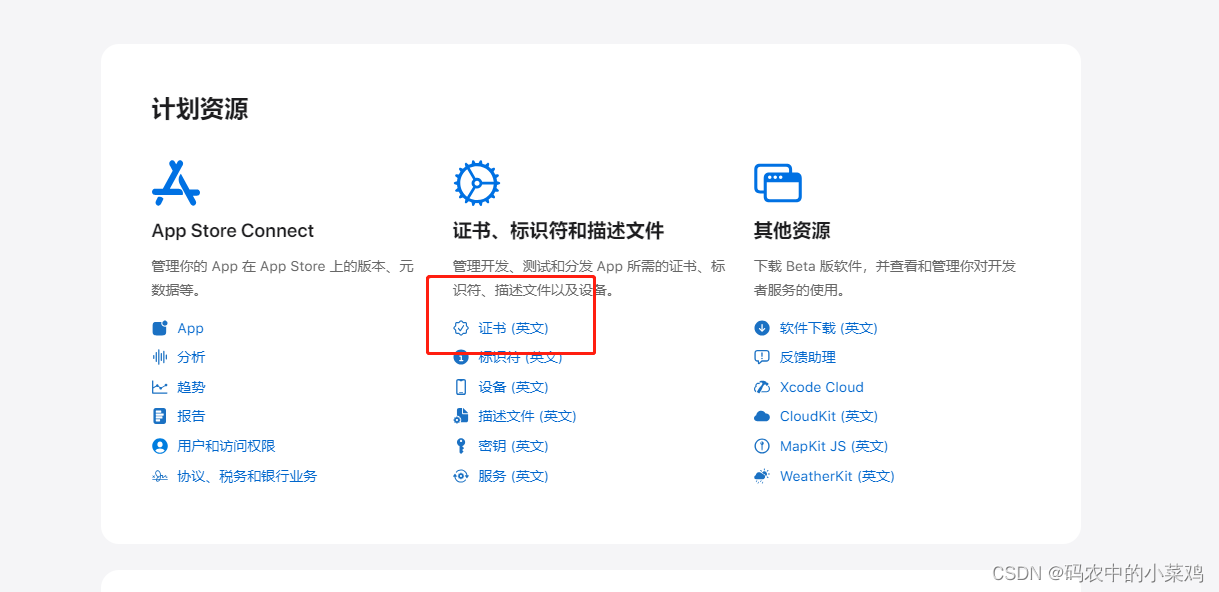Screen dimensions: 1219x592
Task: Click the icon beside the App link
Action: point(160,328)
